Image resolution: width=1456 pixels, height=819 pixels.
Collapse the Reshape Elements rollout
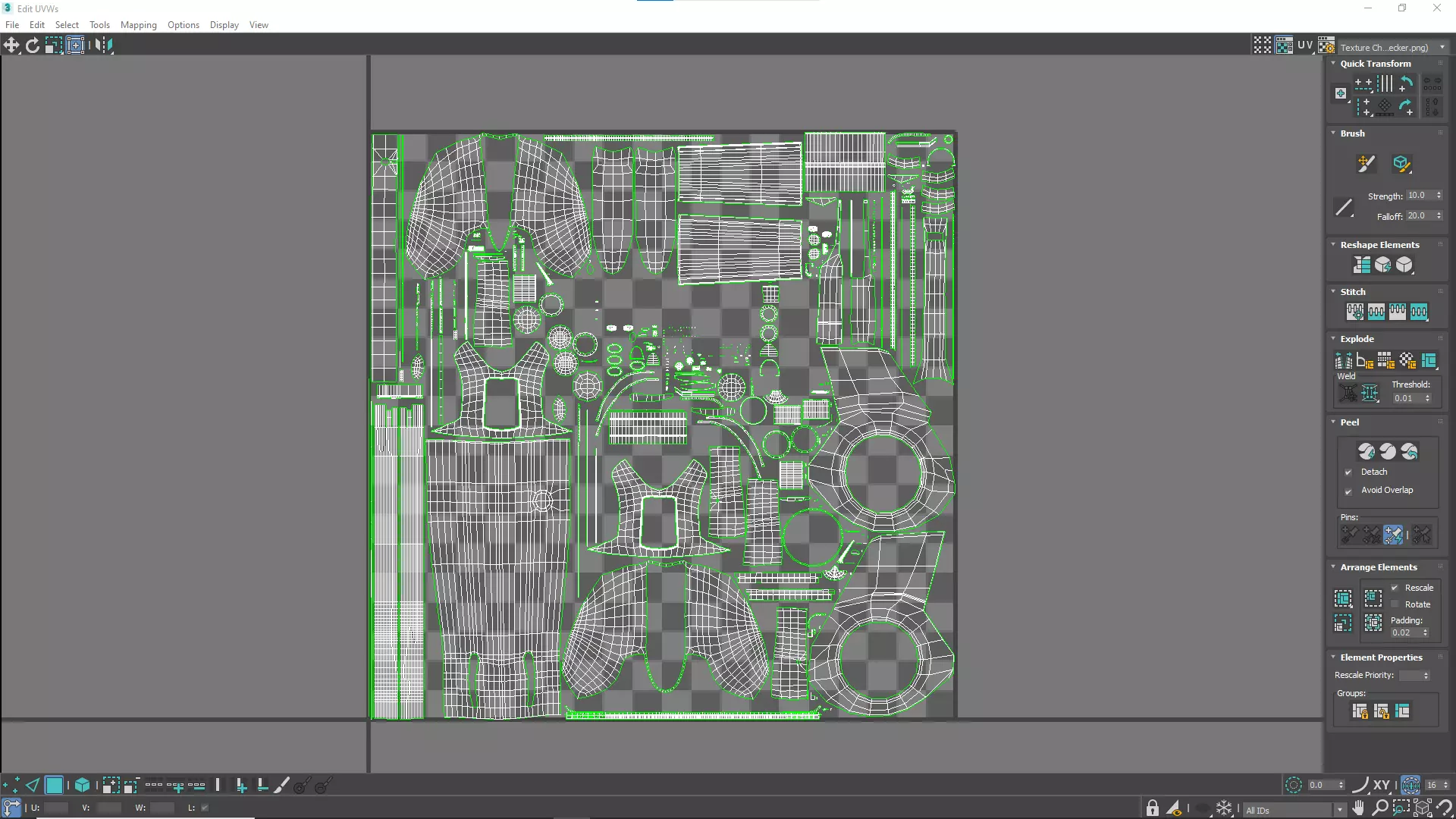(x=1333, y=245)
